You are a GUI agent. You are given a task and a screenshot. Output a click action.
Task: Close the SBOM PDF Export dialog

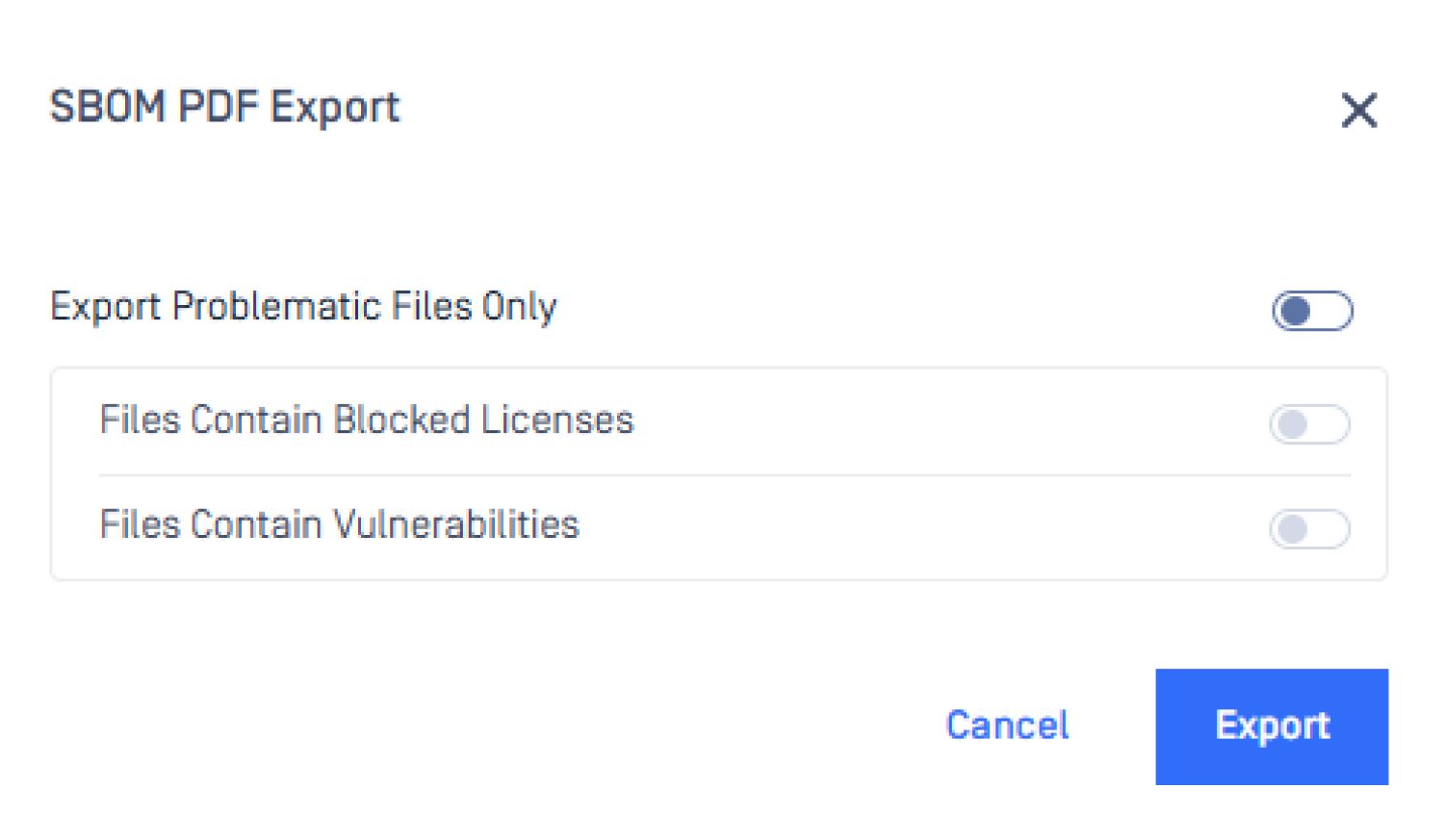(1358, 111)
